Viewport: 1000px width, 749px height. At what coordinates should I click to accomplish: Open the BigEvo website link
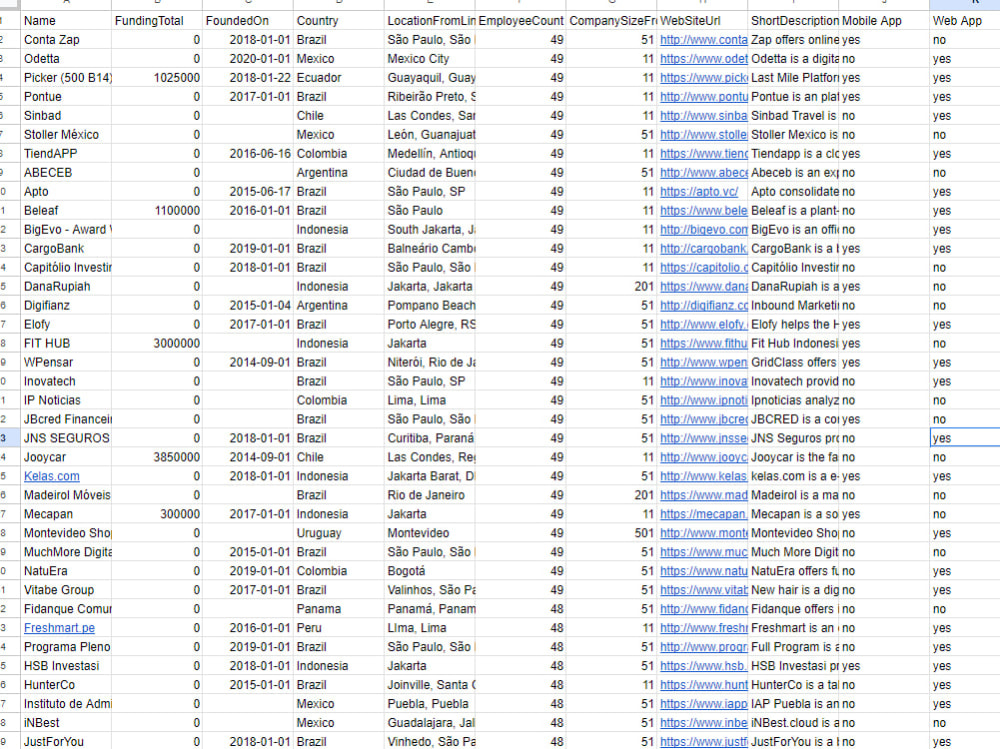click(703, 229)
